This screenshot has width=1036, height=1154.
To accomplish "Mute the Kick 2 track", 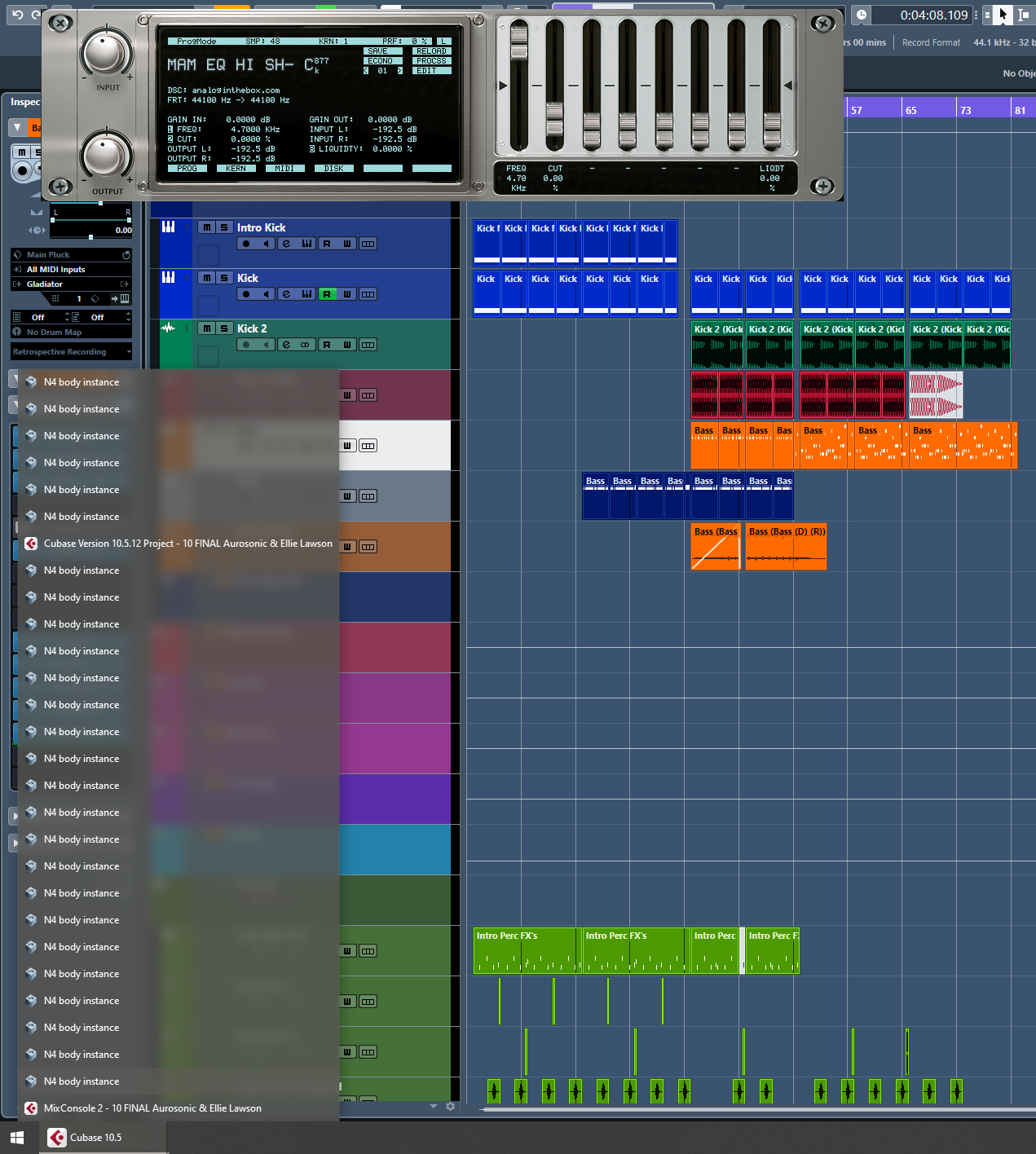I will pyautogui.click(x=207, y=328).
